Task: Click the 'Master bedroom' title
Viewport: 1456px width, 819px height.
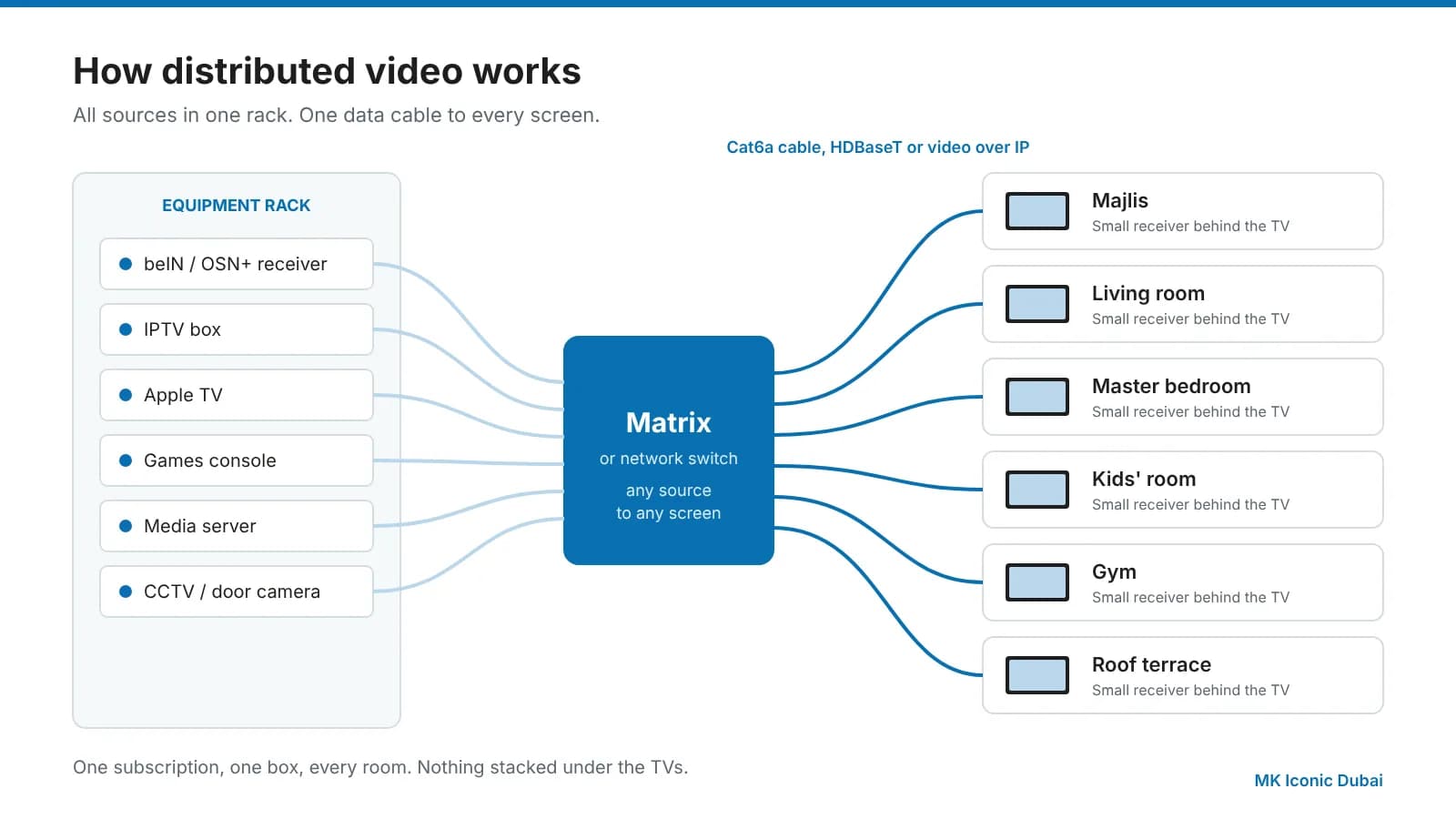Action: tap(1171, 387)
